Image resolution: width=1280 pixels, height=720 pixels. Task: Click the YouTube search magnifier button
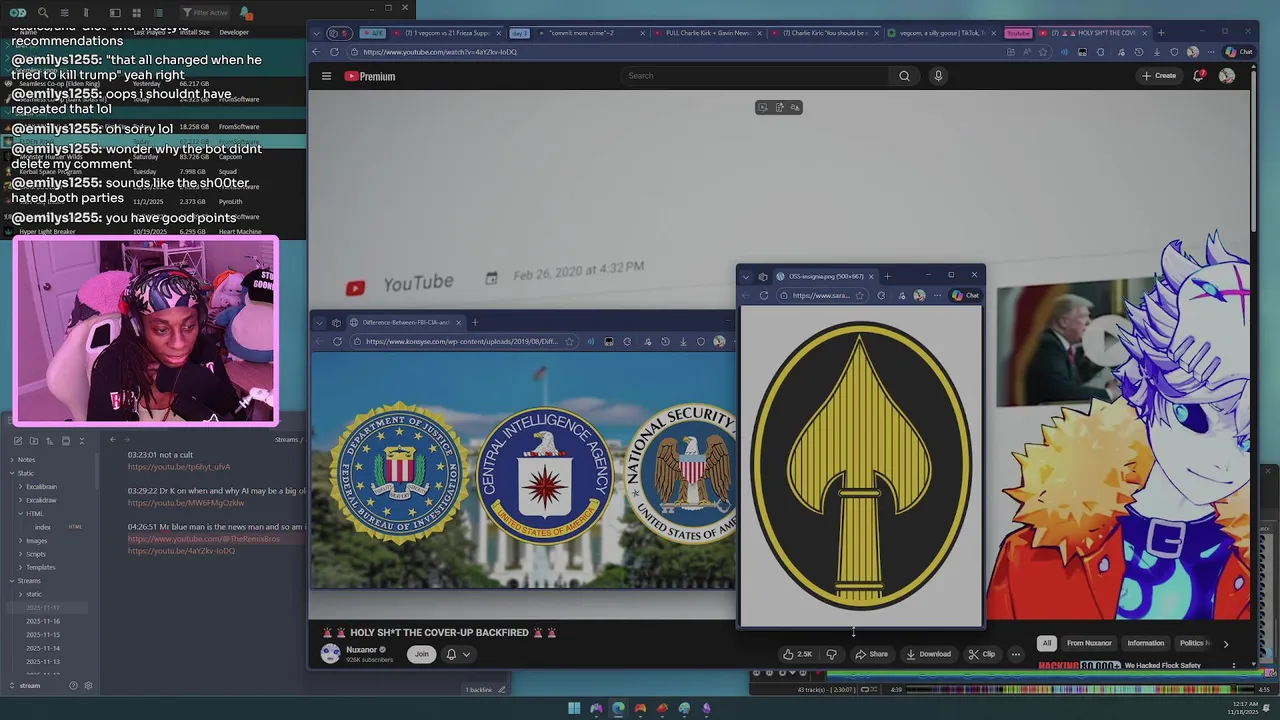coord(904,76)
